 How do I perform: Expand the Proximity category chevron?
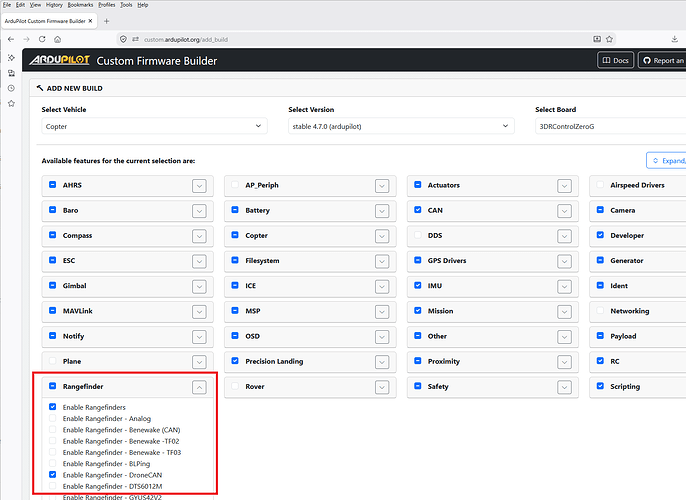[x=564, y=362]
